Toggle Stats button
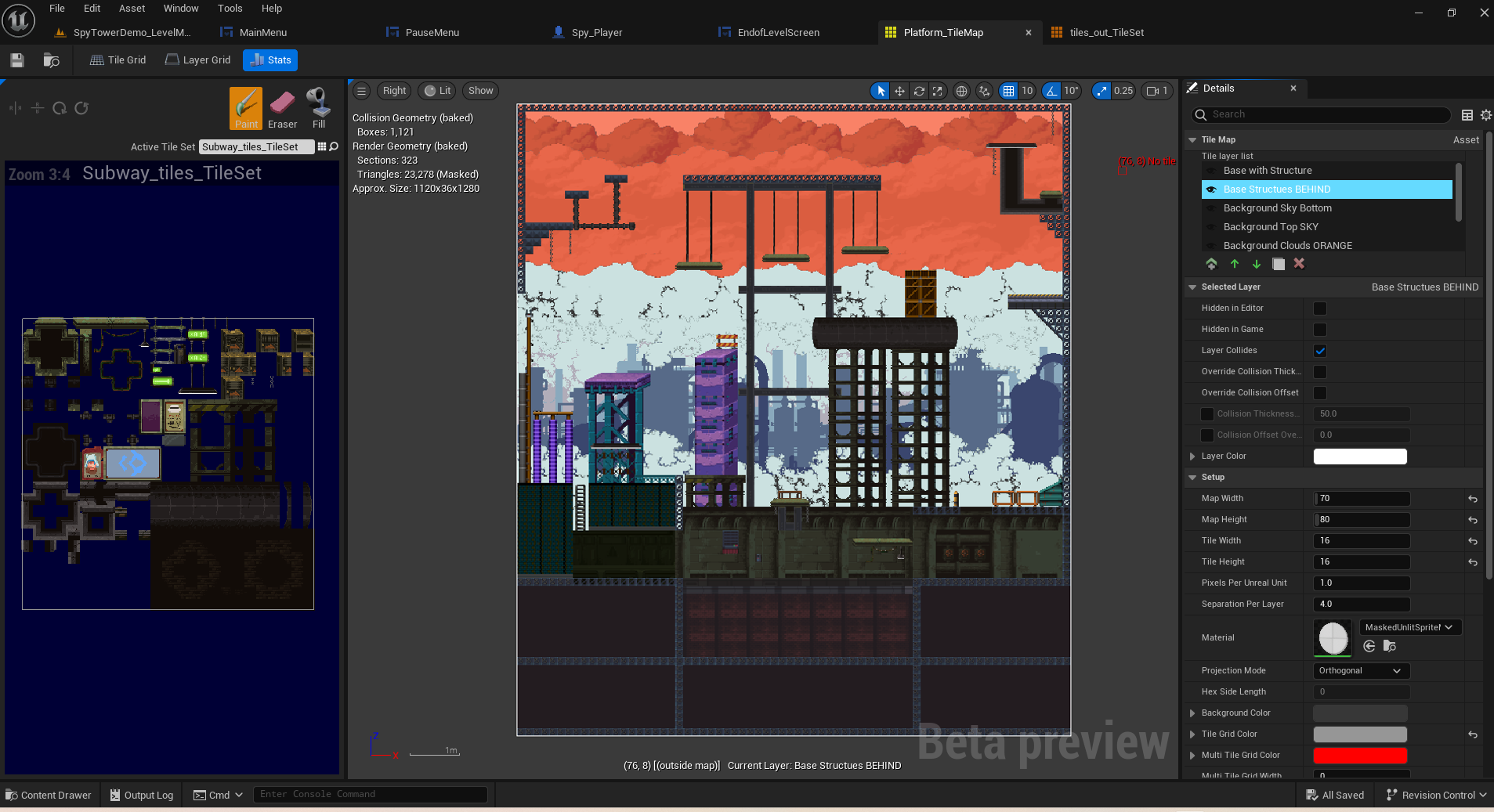The height and width of the screenshot is (812, 1494). click(270, 60)
